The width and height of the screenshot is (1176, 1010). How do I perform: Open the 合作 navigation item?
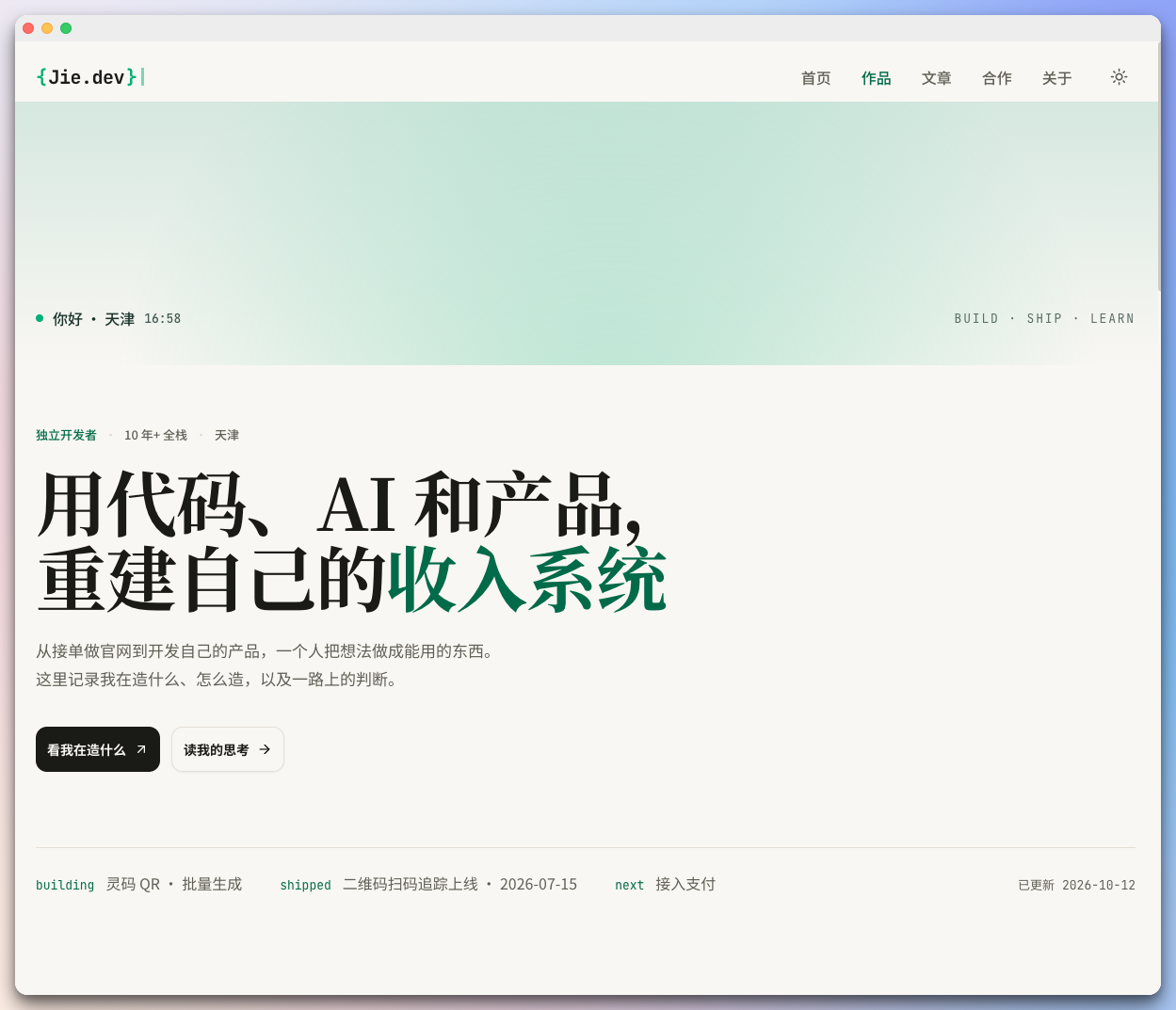(997, 78)
